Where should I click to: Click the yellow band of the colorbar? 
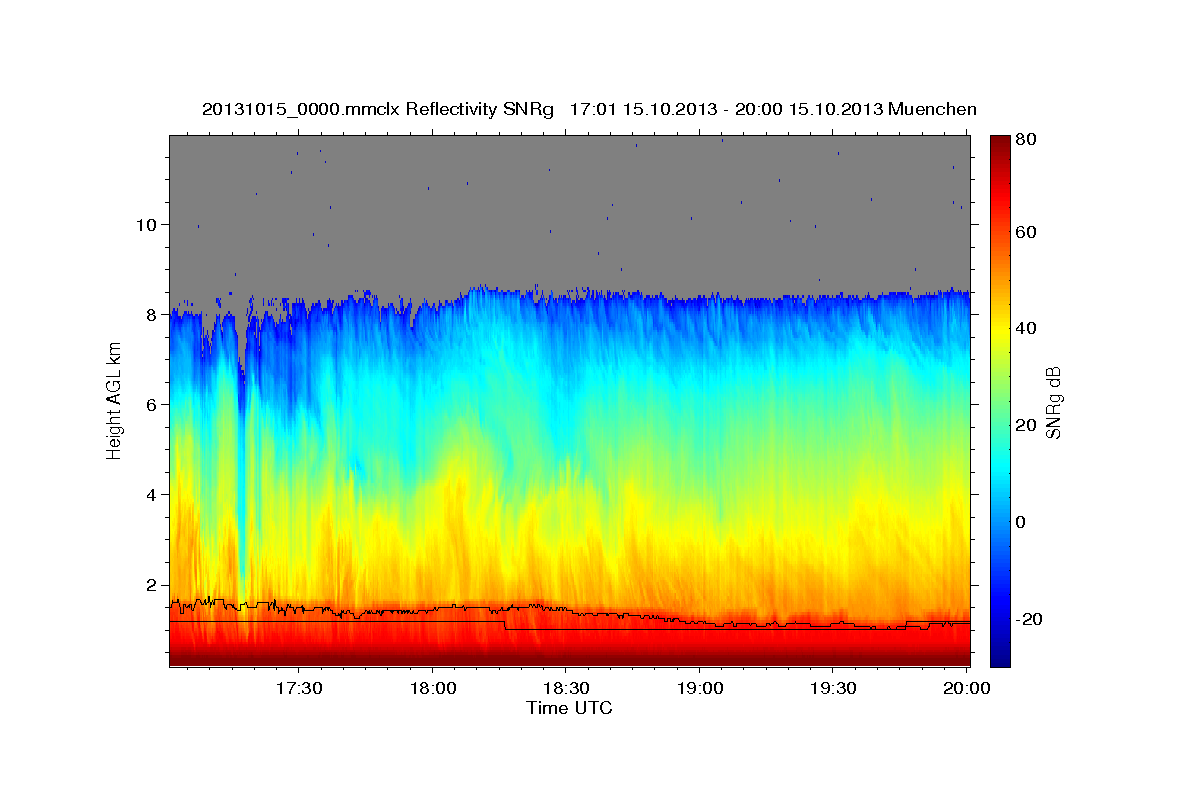[999, 330]
